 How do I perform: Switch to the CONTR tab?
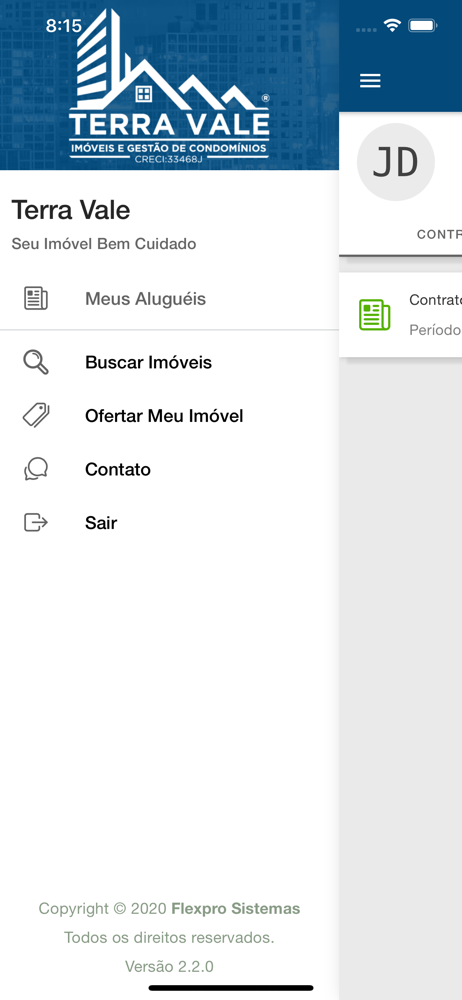click(439, 234)
